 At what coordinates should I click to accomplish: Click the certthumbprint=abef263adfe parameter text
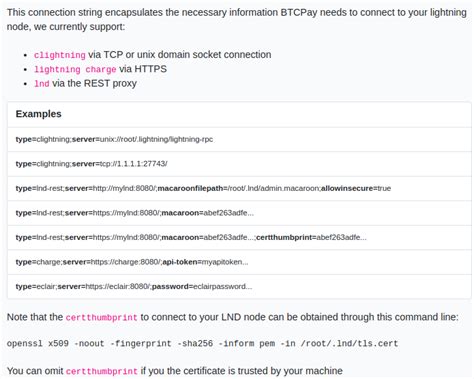(311, 237)
